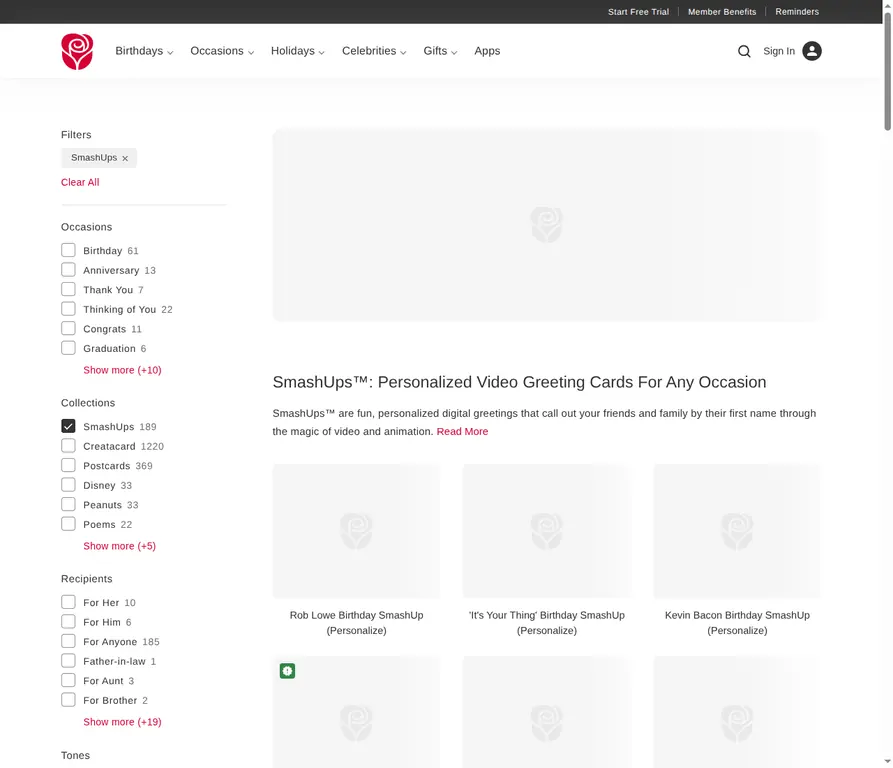The image size is (893, 768).
Task: Click the large banner image placeholder
Action: point(547,225)
